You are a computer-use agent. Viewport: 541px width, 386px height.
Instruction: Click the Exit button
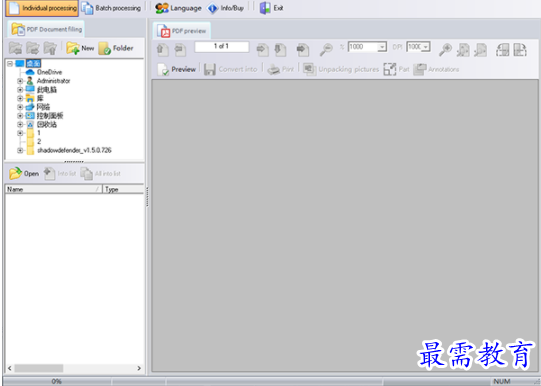click(272, 8)
